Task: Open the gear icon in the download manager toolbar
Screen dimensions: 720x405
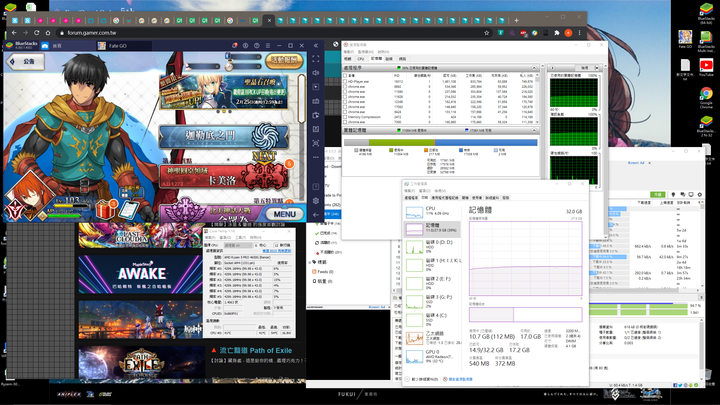Action: (700, 195)
